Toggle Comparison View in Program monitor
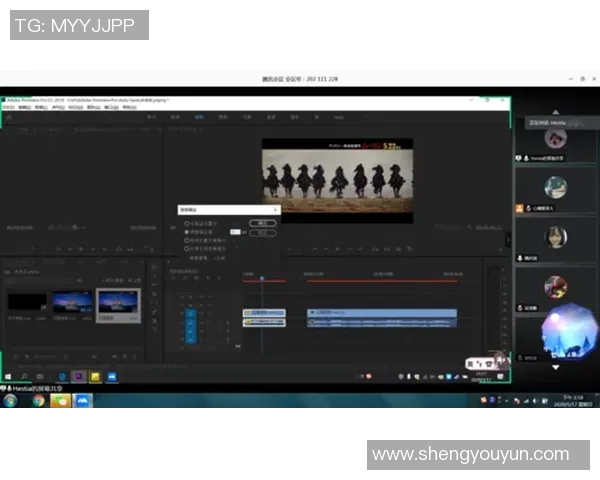The height and width of the screenshot is (480, 600). click(410, 249)
